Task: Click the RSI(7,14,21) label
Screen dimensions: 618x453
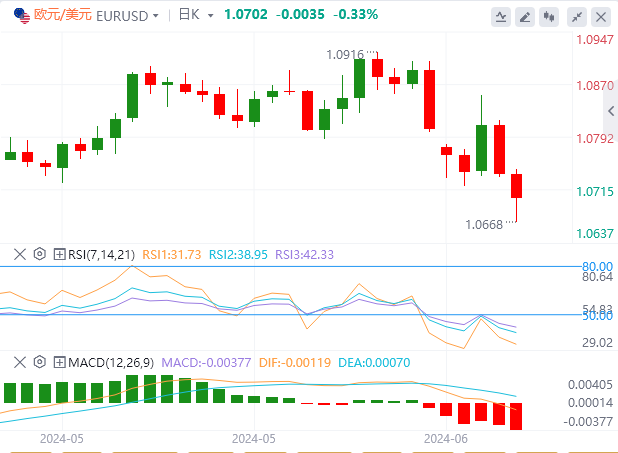Action: point(101,255)
